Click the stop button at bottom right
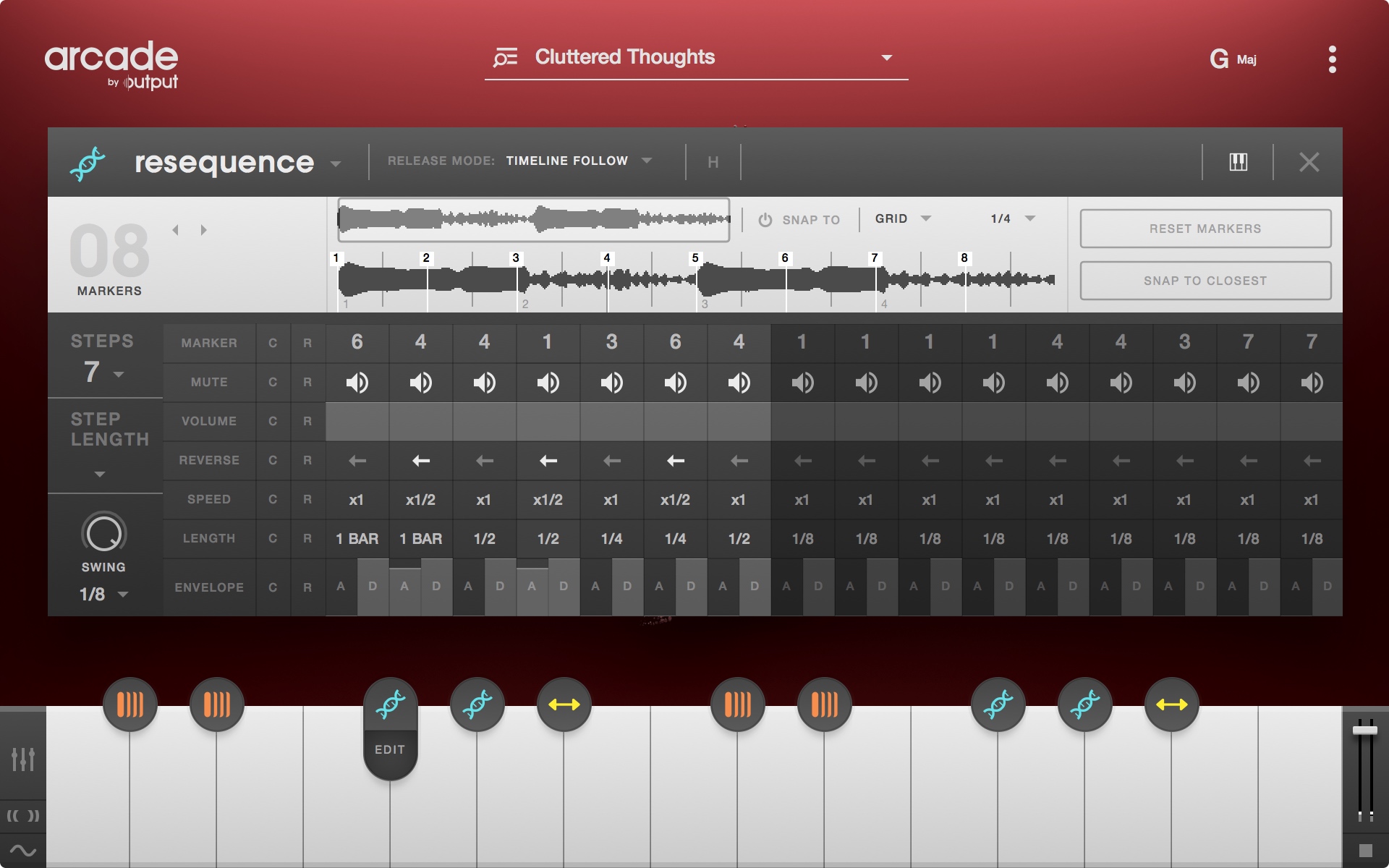This screenshot has width=1389, height=868. tap(1365, 850)
